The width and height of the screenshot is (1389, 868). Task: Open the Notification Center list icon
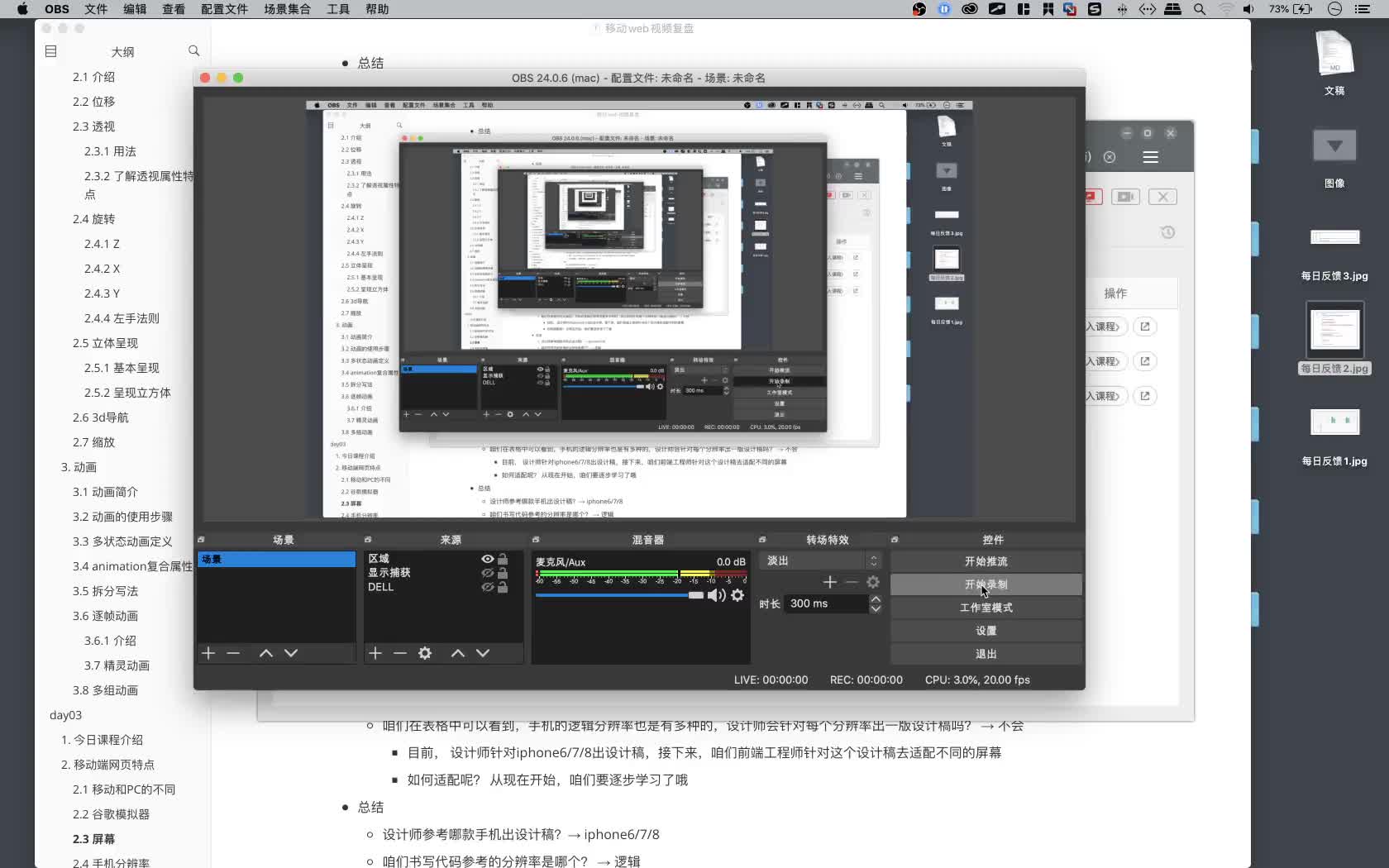(x=1363, y=9)
